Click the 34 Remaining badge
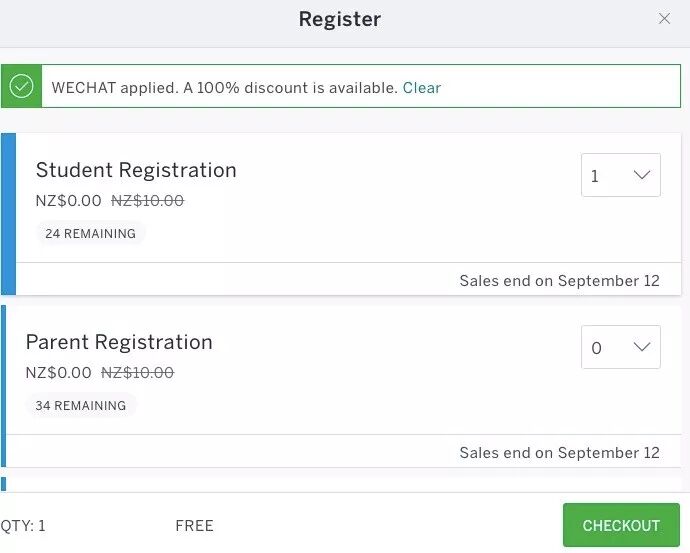Viewport: 690px width, 553px height. (80, 406)
